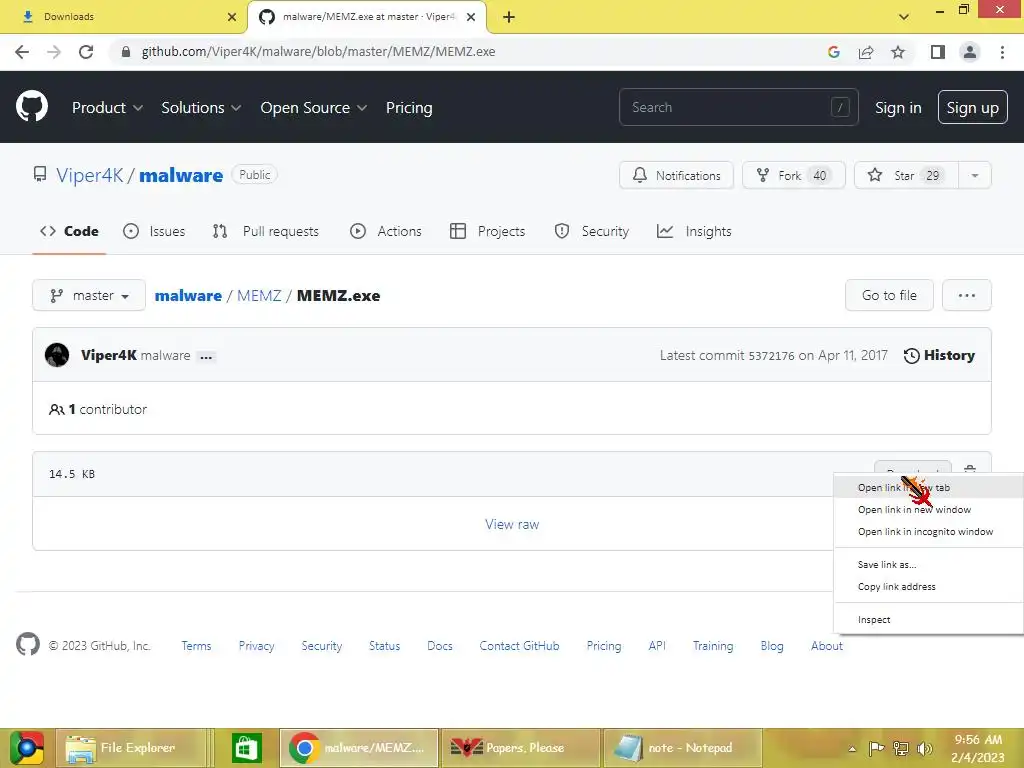This screenshot has height=768, width=1024.
Task: Open the master branch dropdown
Action: coord(89,295)
